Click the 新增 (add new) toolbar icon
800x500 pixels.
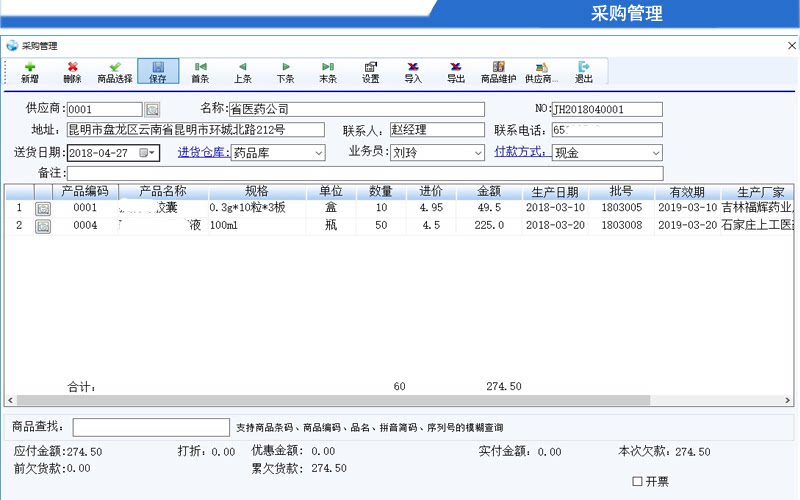30,72
